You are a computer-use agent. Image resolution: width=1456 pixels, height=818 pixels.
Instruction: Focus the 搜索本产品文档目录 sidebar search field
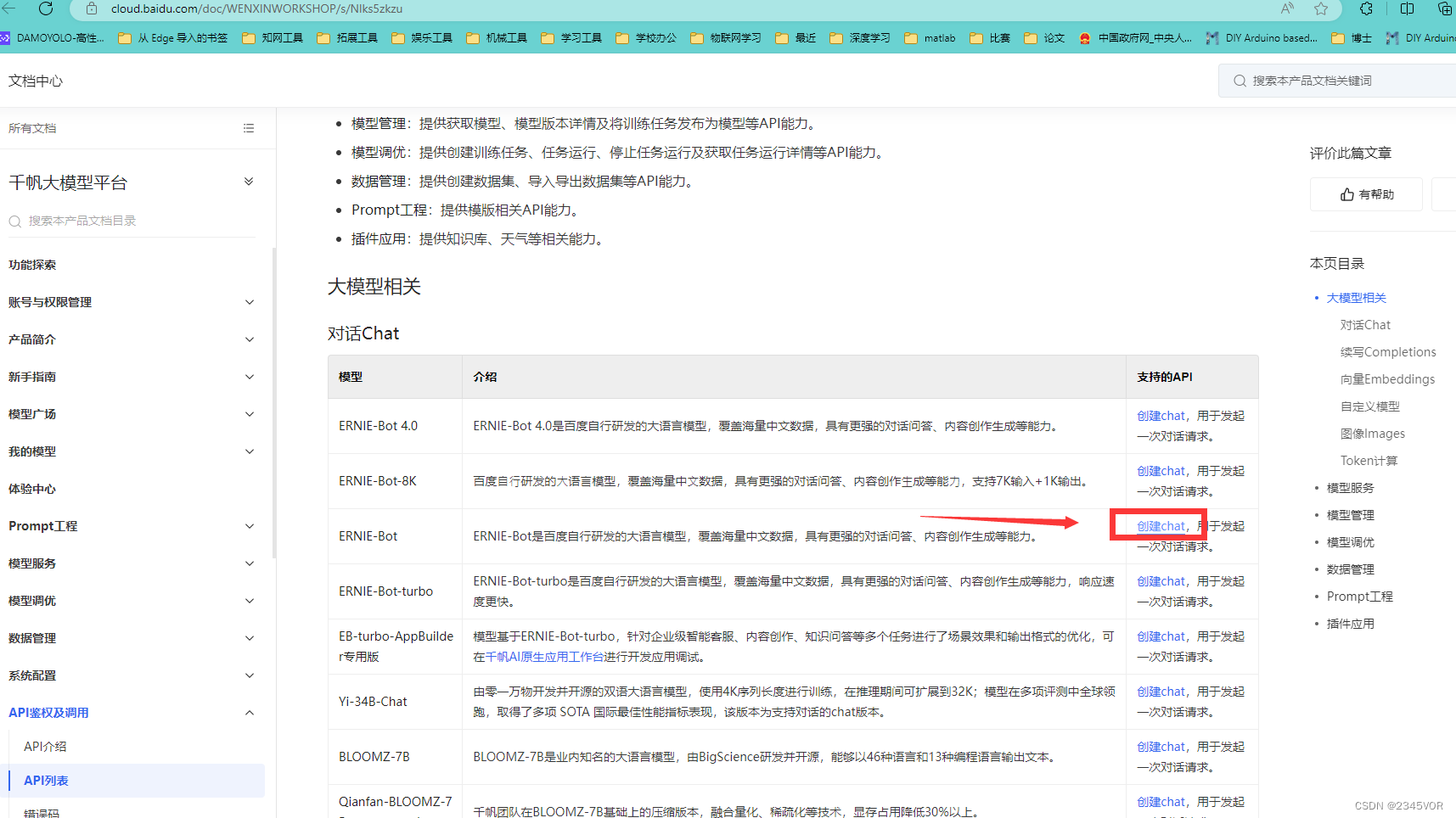(x=132, y=221)
